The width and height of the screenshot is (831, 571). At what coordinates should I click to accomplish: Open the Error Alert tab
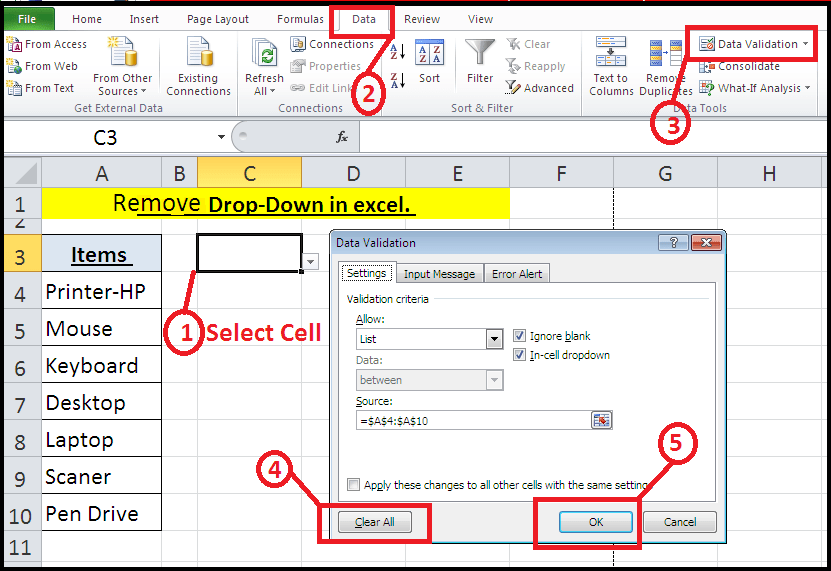pyautogui.click(x=517, y=274)
